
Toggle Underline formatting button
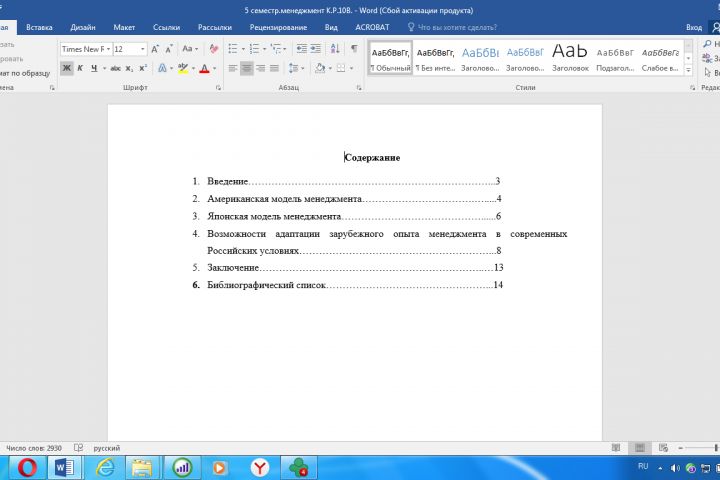[x=94, y=68]
